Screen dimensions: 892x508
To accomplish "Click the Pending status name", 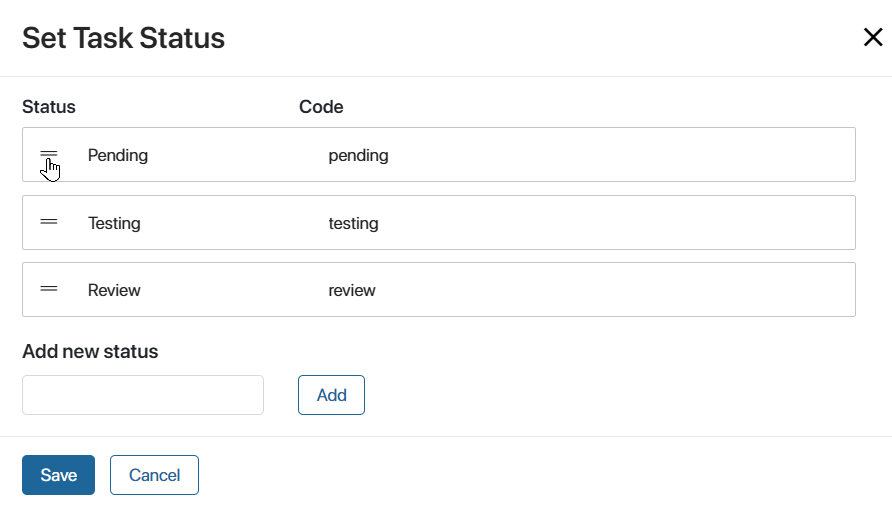I will [118, 155].
